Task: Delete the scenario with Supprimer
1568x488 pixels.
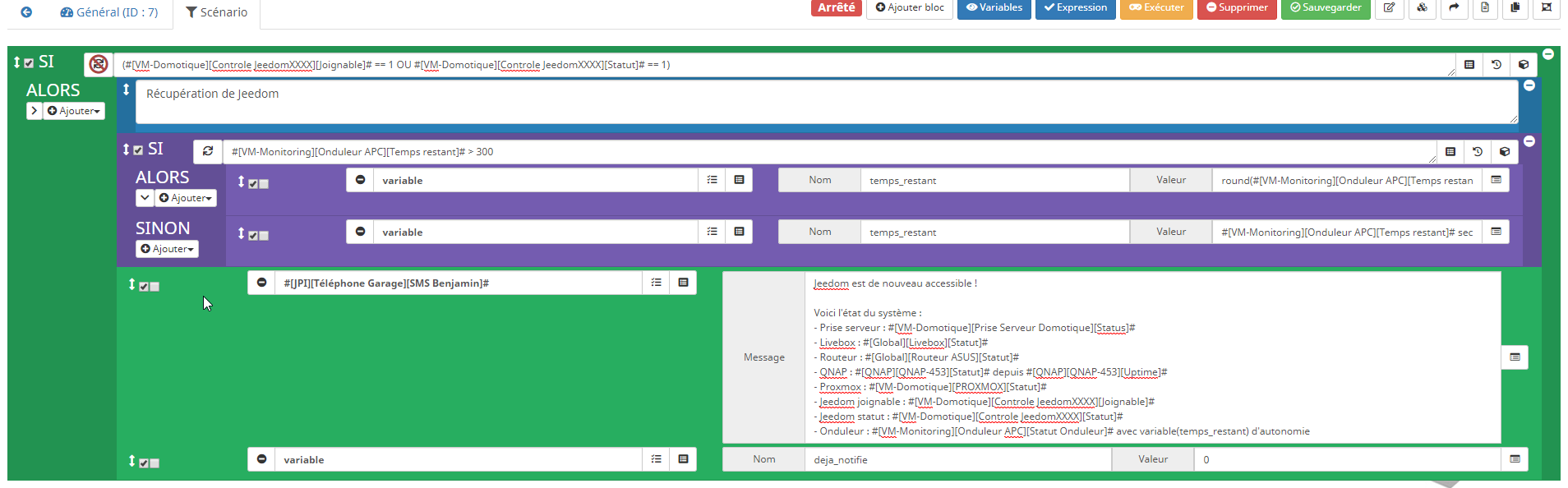Action: (x=1237, y=7)
